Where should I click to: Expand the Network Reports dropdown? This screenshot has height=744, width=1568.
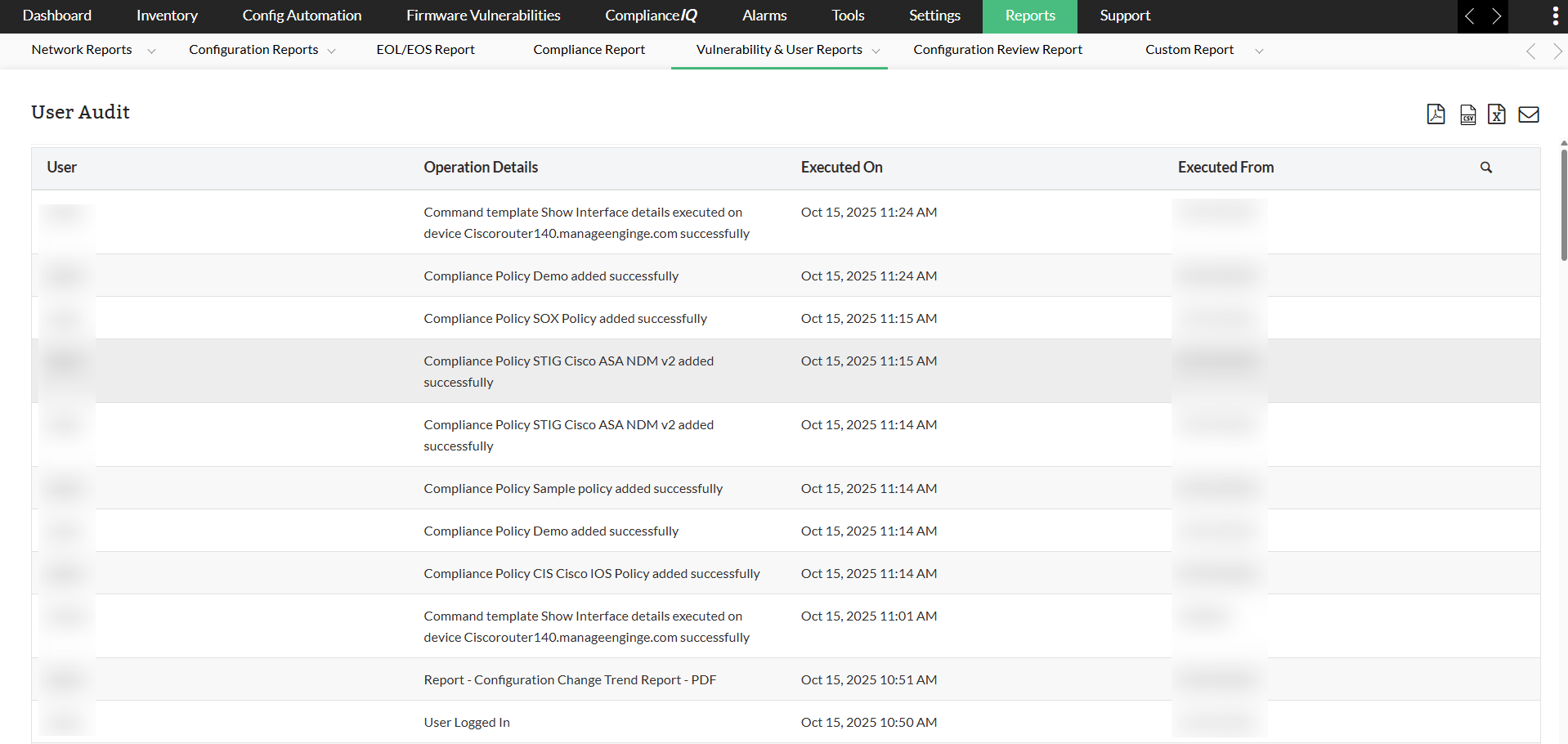click(151, 51)
